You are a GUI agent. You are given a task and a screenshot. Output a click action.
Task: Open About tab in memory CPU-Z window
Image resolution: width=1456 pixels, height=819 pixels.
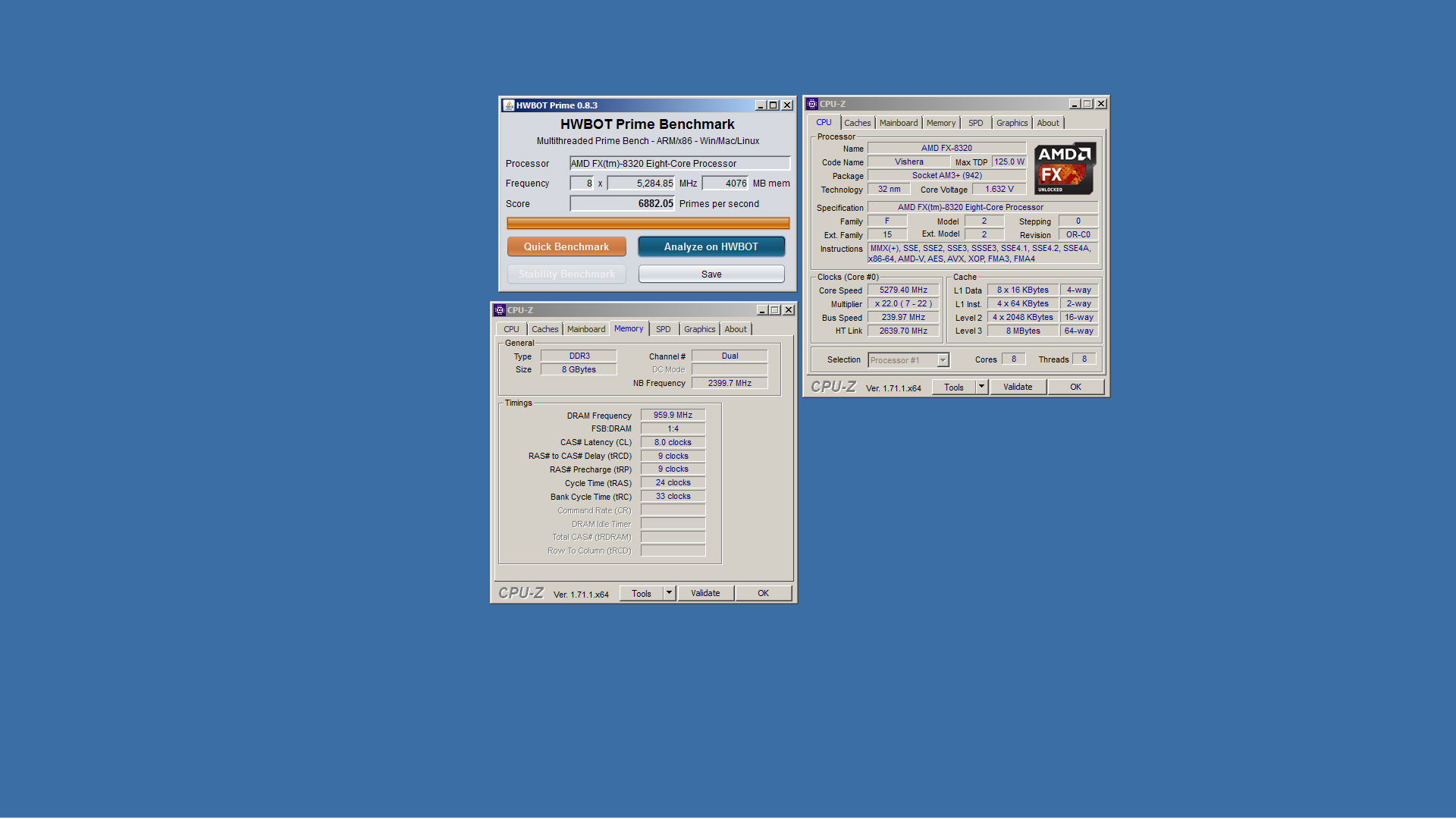pos(736,329)
